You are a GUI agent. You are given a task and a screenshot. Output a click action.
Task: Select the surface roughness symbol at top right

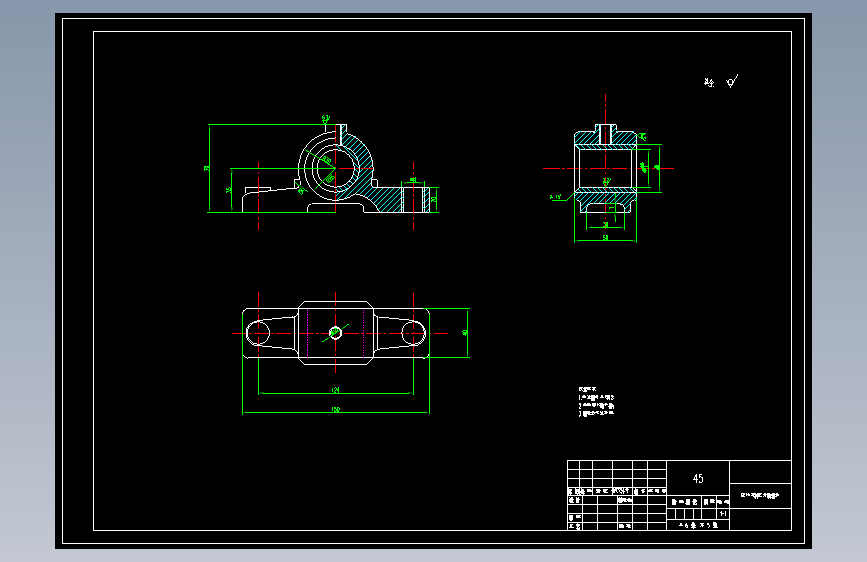732,82
